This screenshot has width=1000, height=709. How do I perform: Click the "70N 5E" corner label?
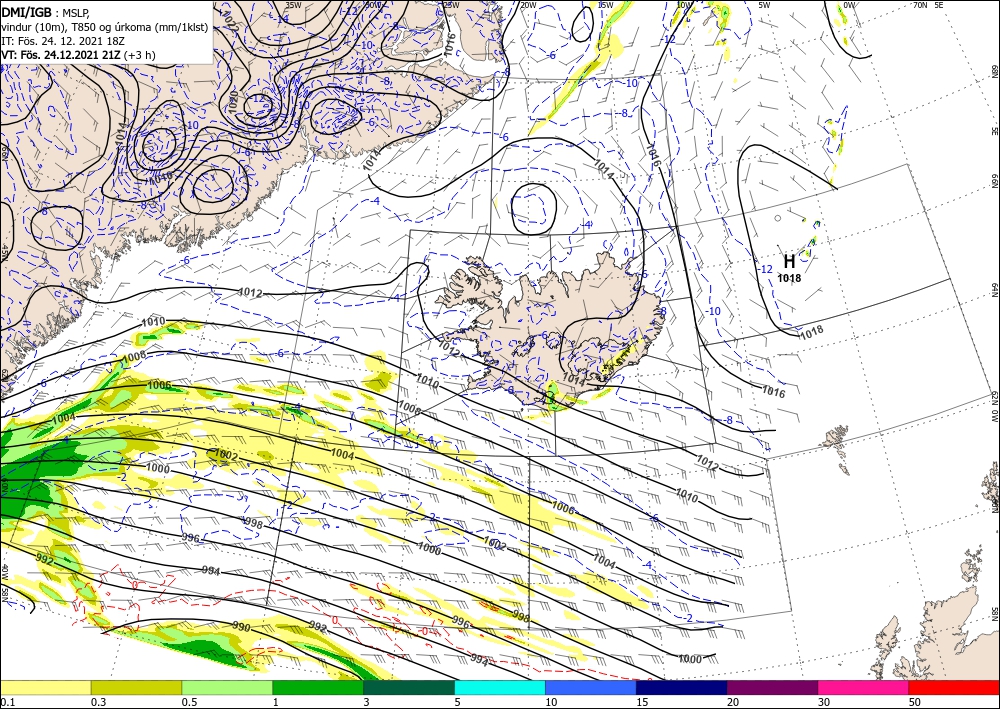pyautogui.click(x=928, y=5)
